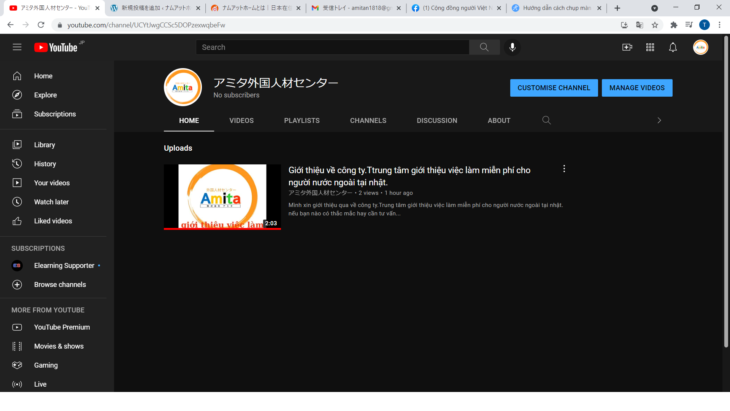Start voice search with microphone icon
Viewport: 730px width, 411px height.
pyautogui.click(x=512, y=47)
